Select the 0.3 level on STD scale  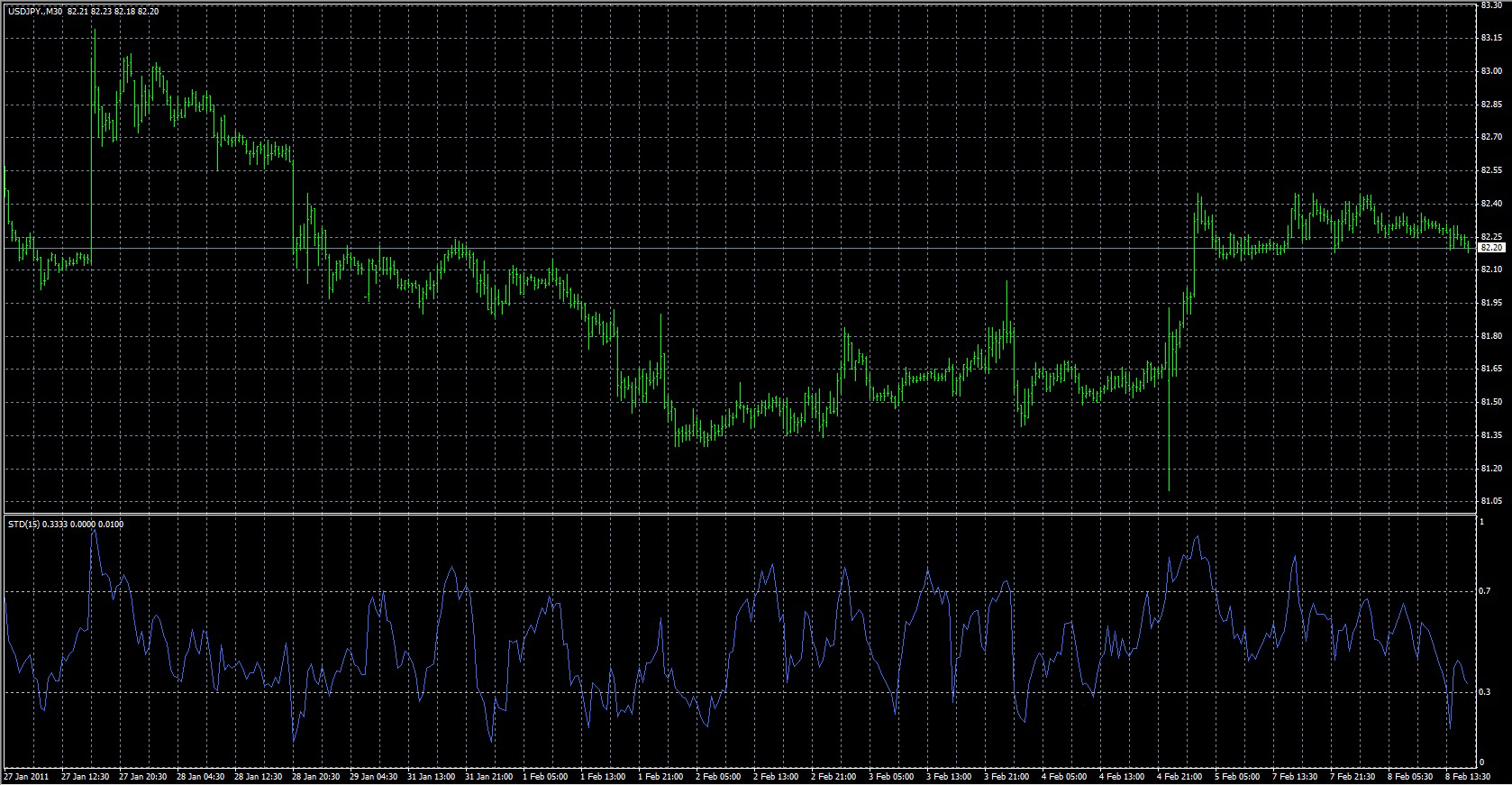1485,692
